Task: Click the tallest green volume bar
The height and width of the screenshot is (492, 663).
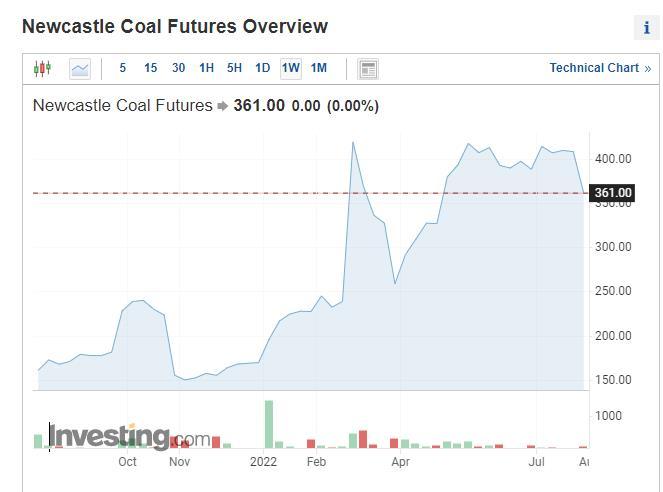Action: pos(268,424)
